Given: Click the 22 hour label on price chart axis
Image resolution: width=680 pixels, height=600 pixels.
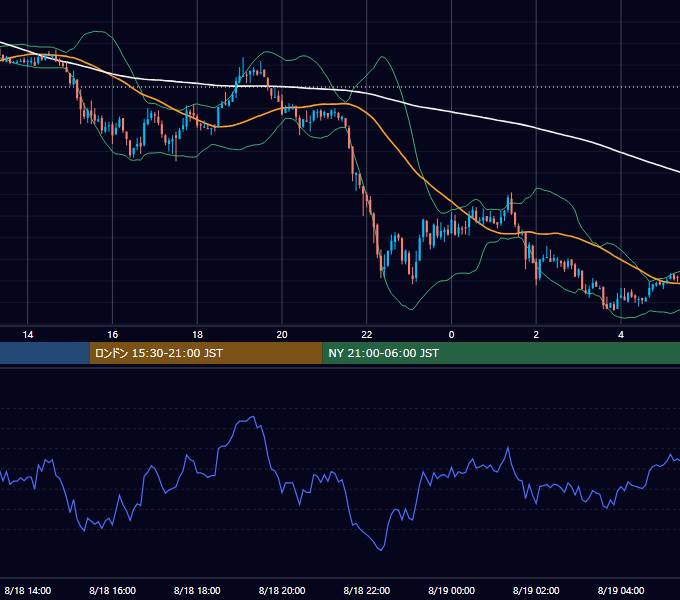Looking at the screenshot, I should 367,335.
